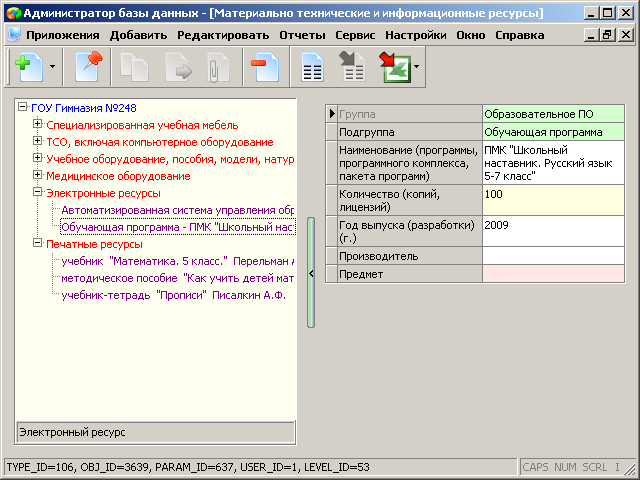
Task: Restore the inner document window
Action: (x=607, y=35)
